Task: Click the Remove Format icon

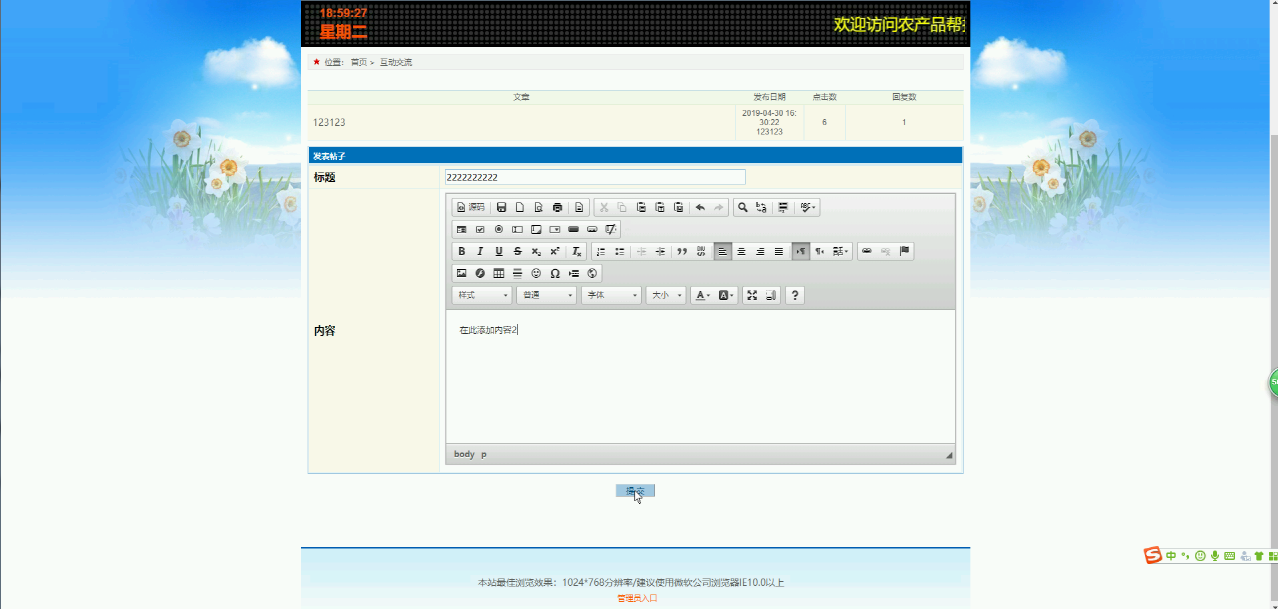Action: point(577,251)
